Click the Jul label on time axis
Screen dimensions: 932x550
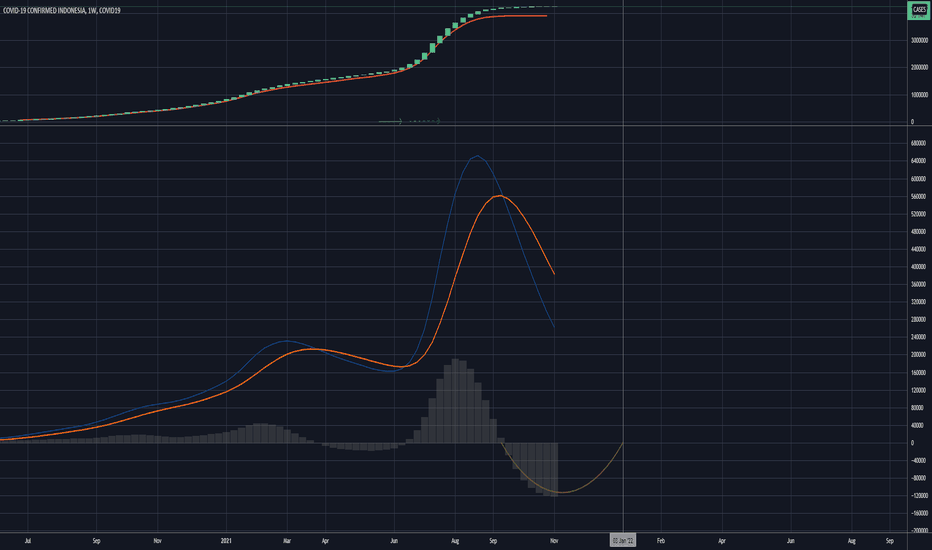[28, 540]
